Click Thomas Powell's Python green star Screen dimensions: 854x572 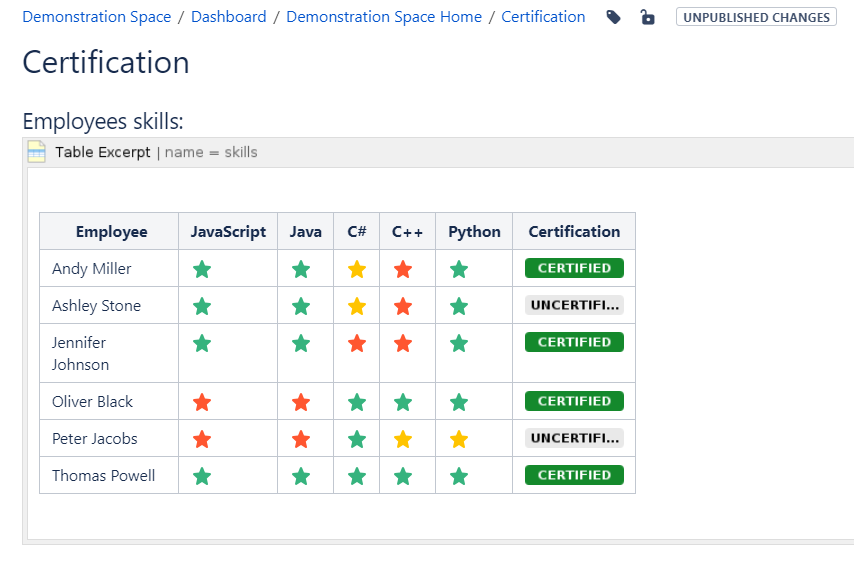pyautogui.click(x=459, y=476)
